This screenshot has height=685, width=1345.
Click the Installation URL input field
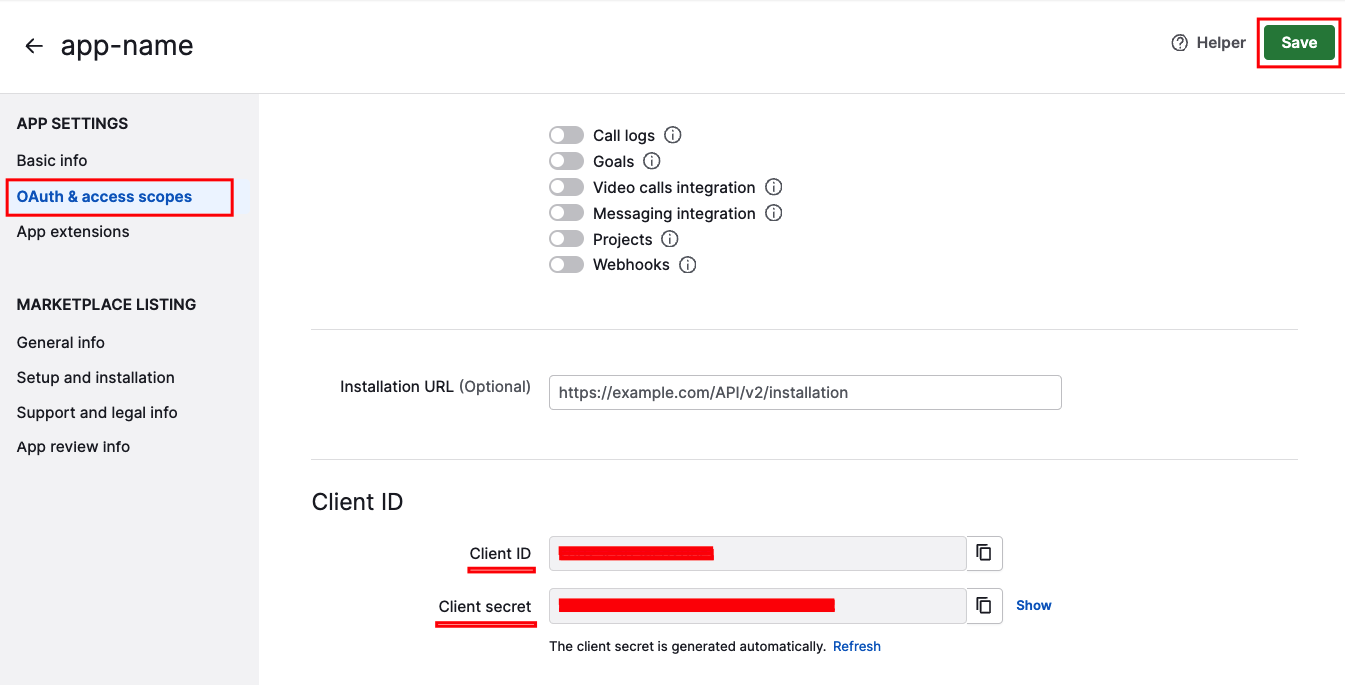(x=805, y=392)
